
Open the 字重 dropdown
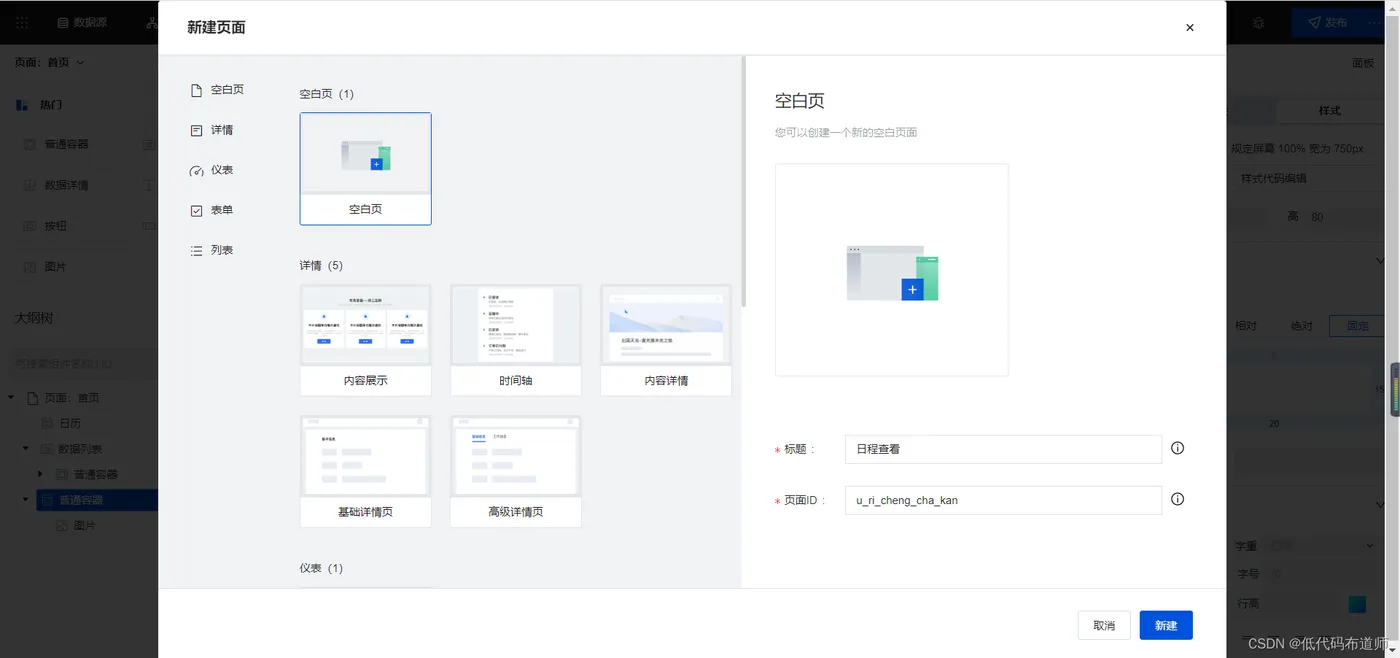[x=1321, y=546]
